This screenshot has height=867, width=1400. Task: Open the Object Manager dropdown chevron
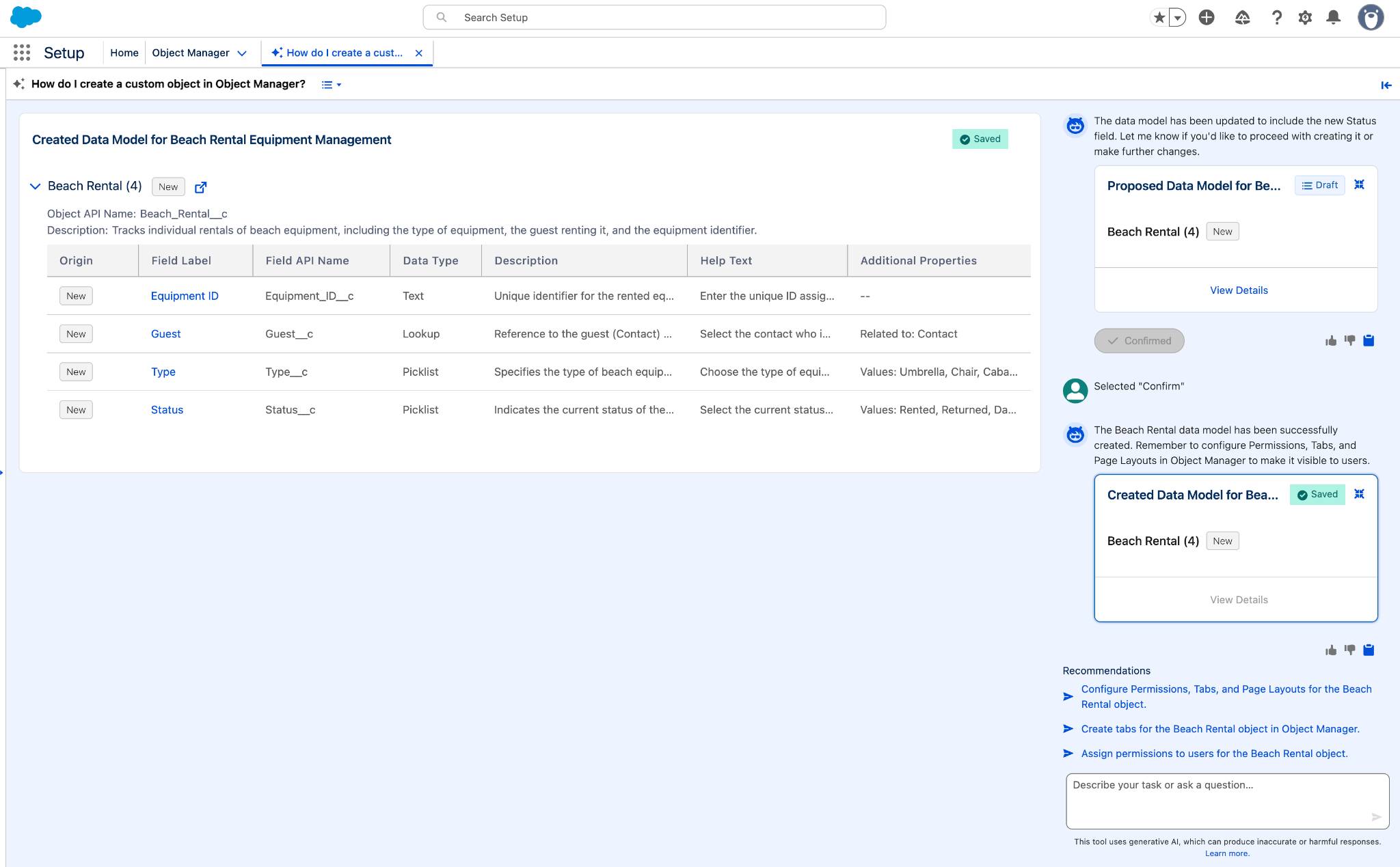pos(243,53)
